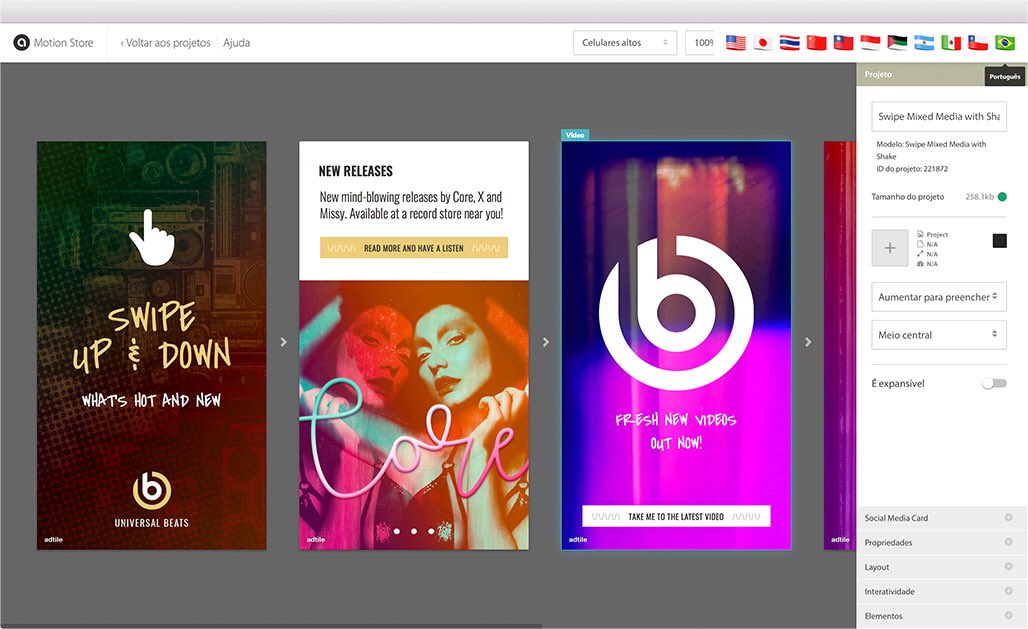Open the Meio central position dropdown

pyautogui.click(x=939, y=335)
